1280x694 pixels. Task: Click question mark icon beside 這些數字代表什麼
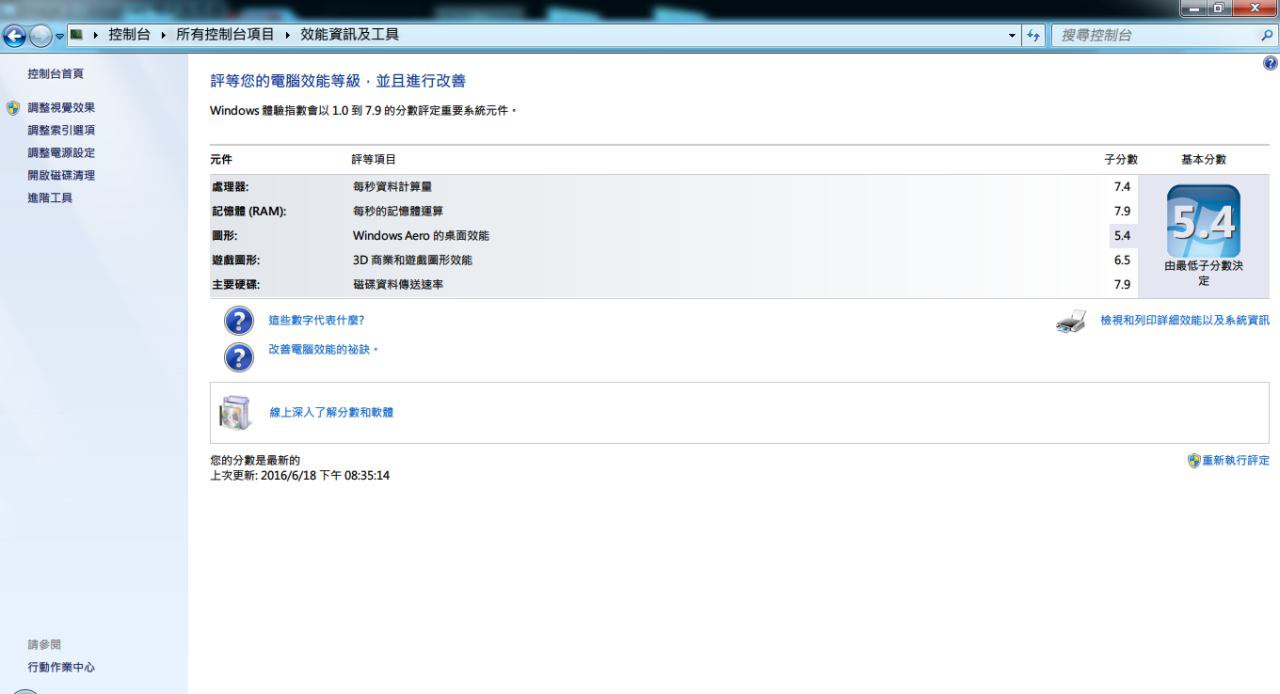coord(238,321)
